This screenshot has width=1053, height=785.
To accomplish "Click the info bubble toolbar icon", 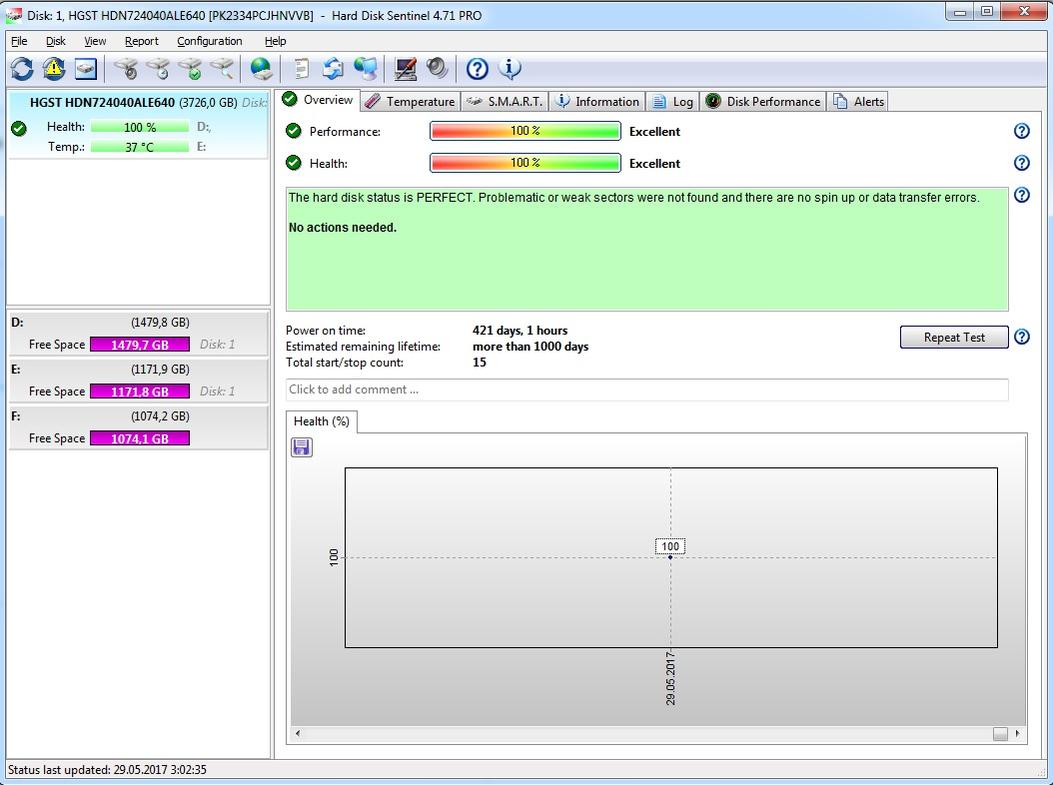I will (510, 68).
